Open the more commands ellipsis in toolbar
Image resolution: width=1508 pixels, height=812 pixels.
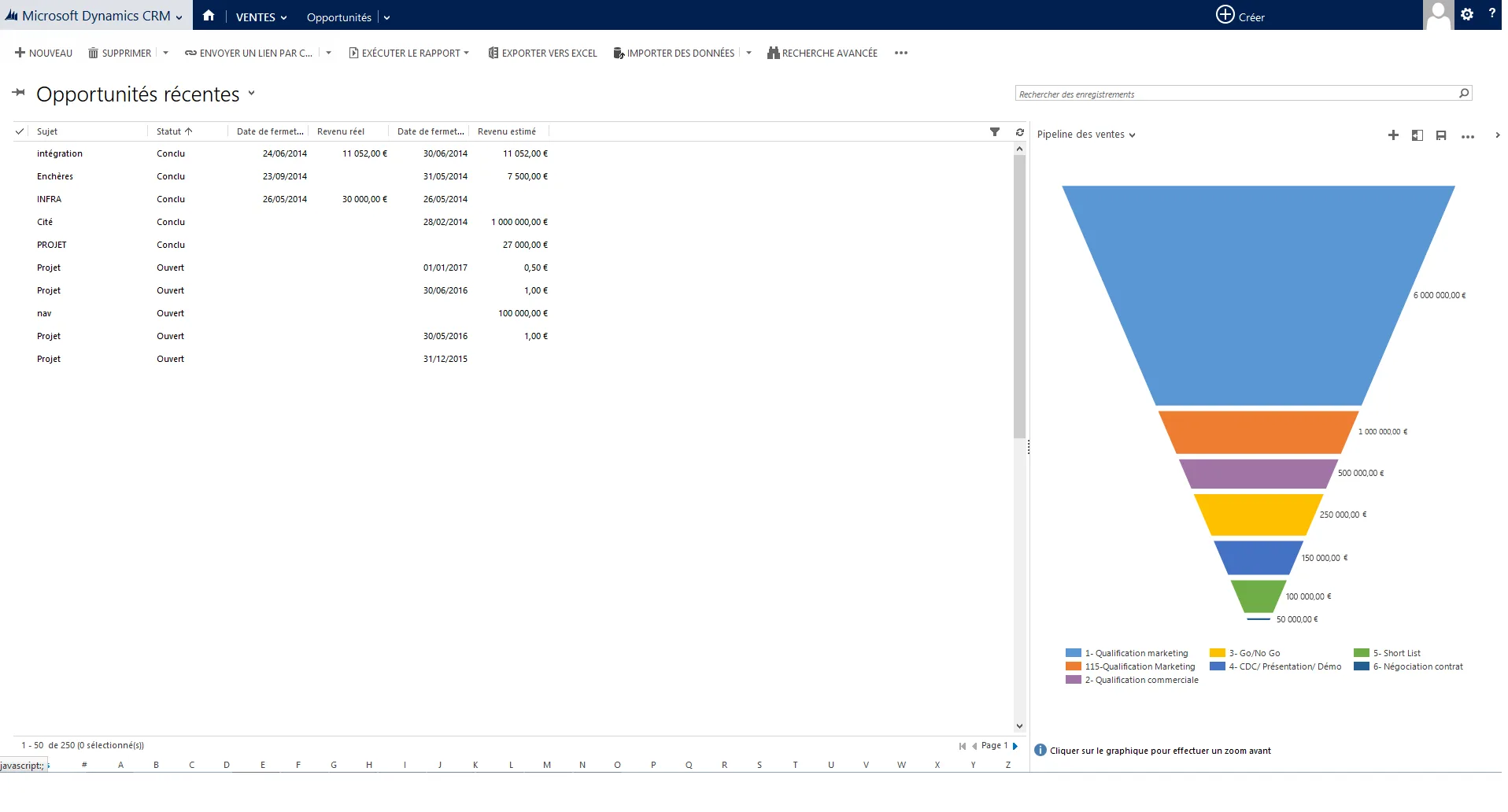[x=901, y=53]
